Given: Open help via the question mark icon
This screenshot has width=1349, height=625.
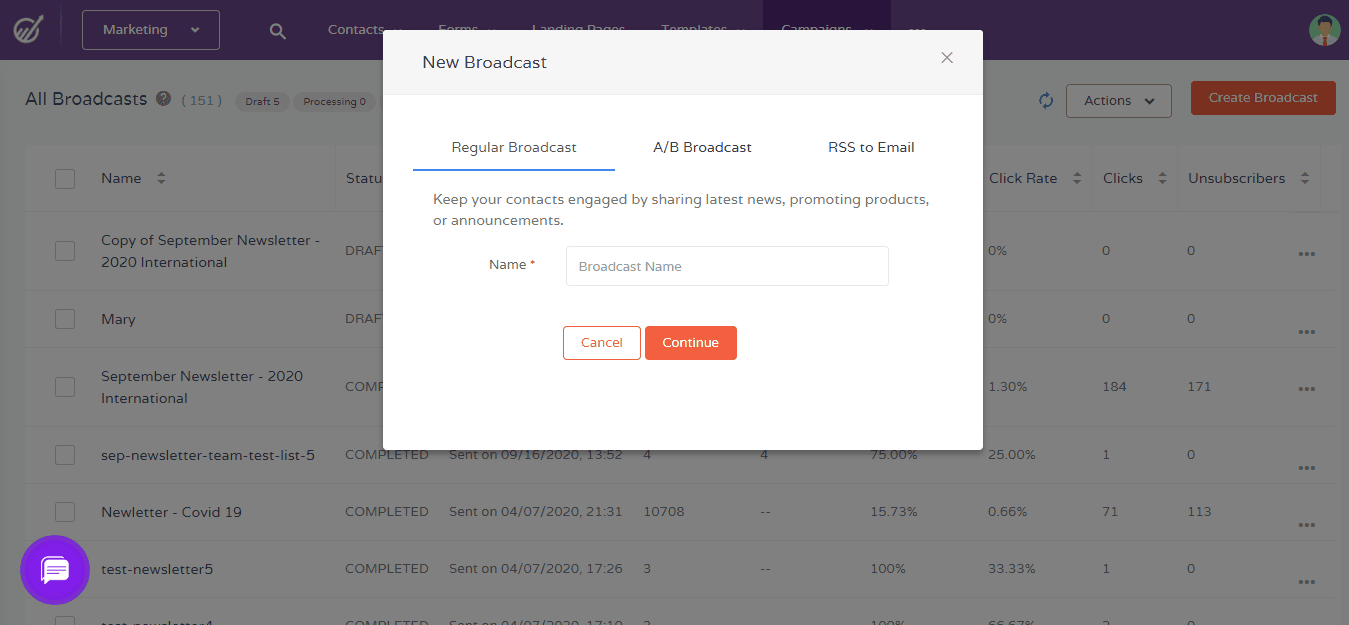Looking at the screenshot, I should [x=162, y=99].
